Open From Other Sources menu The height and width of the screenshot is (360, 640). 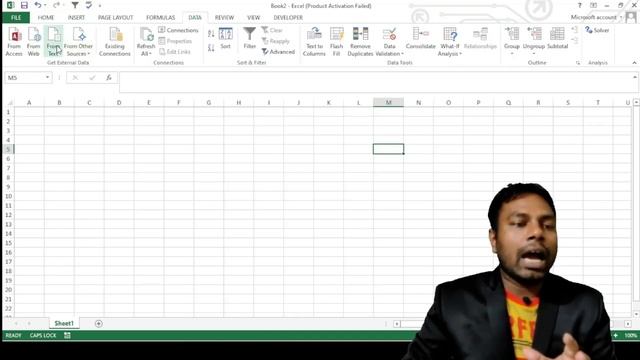[x=78, y=42]
